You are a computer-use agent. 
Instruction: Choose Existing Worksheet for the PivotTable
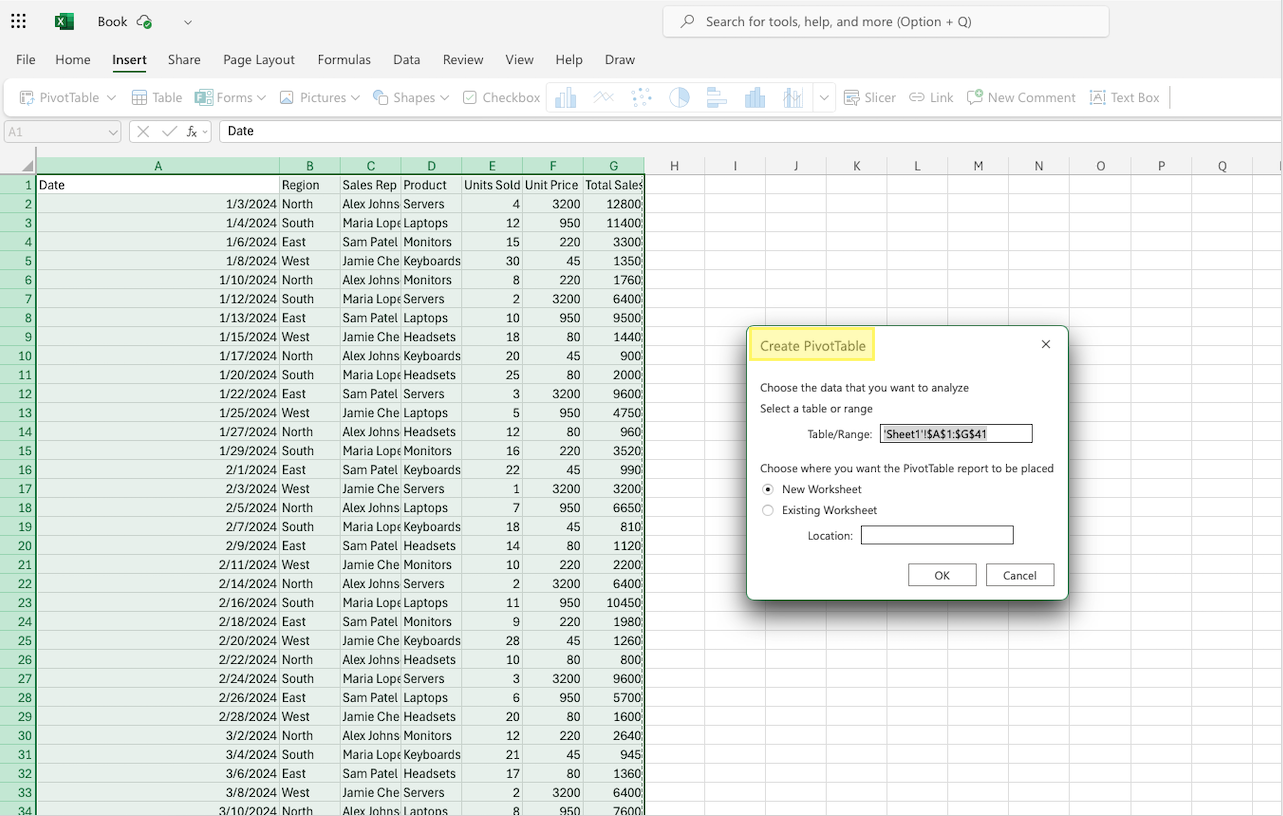tap(767, 510)
